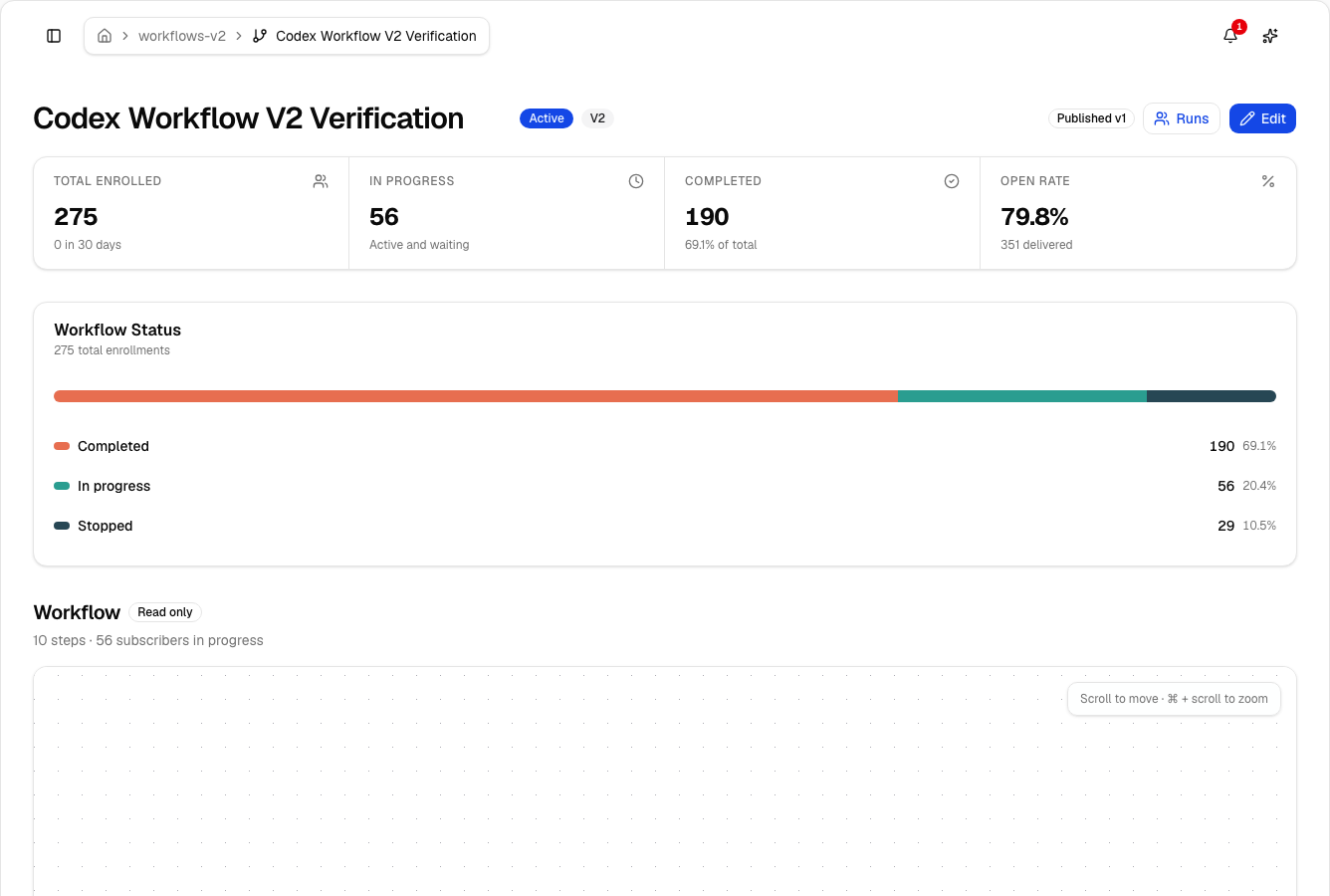Screen dimensions: 1330x896
Task: Open the AI sparkles assistant icon
Action: 1270,36
